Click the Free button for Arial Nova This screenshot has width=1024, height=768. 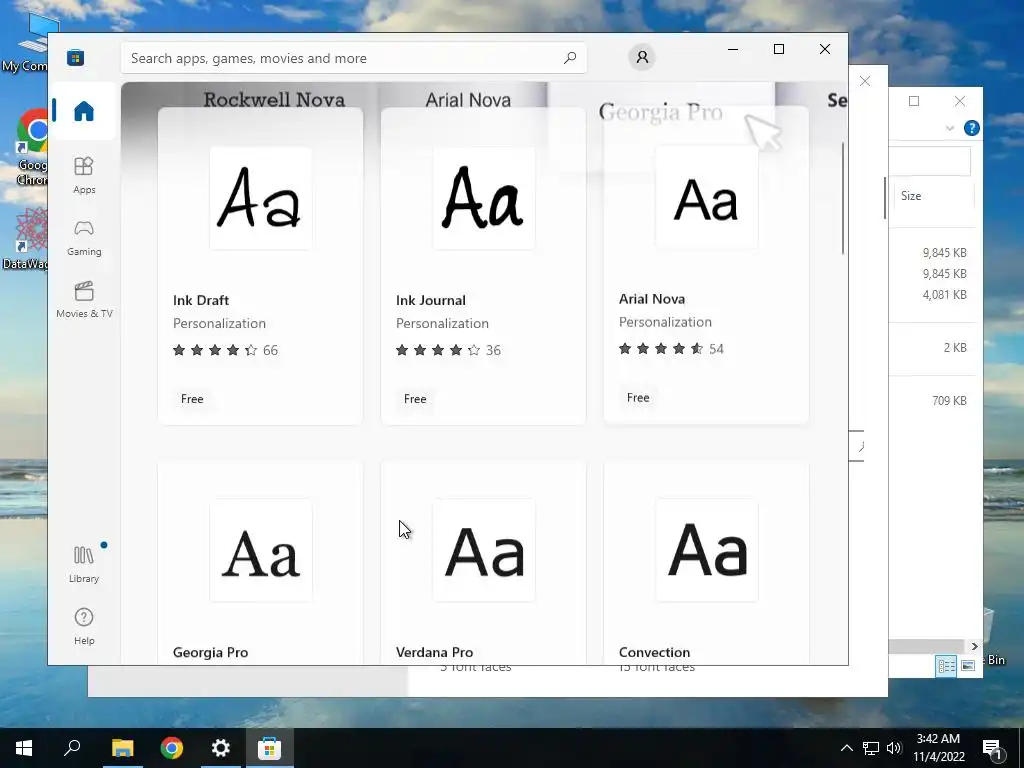click(x=638, y=398)
